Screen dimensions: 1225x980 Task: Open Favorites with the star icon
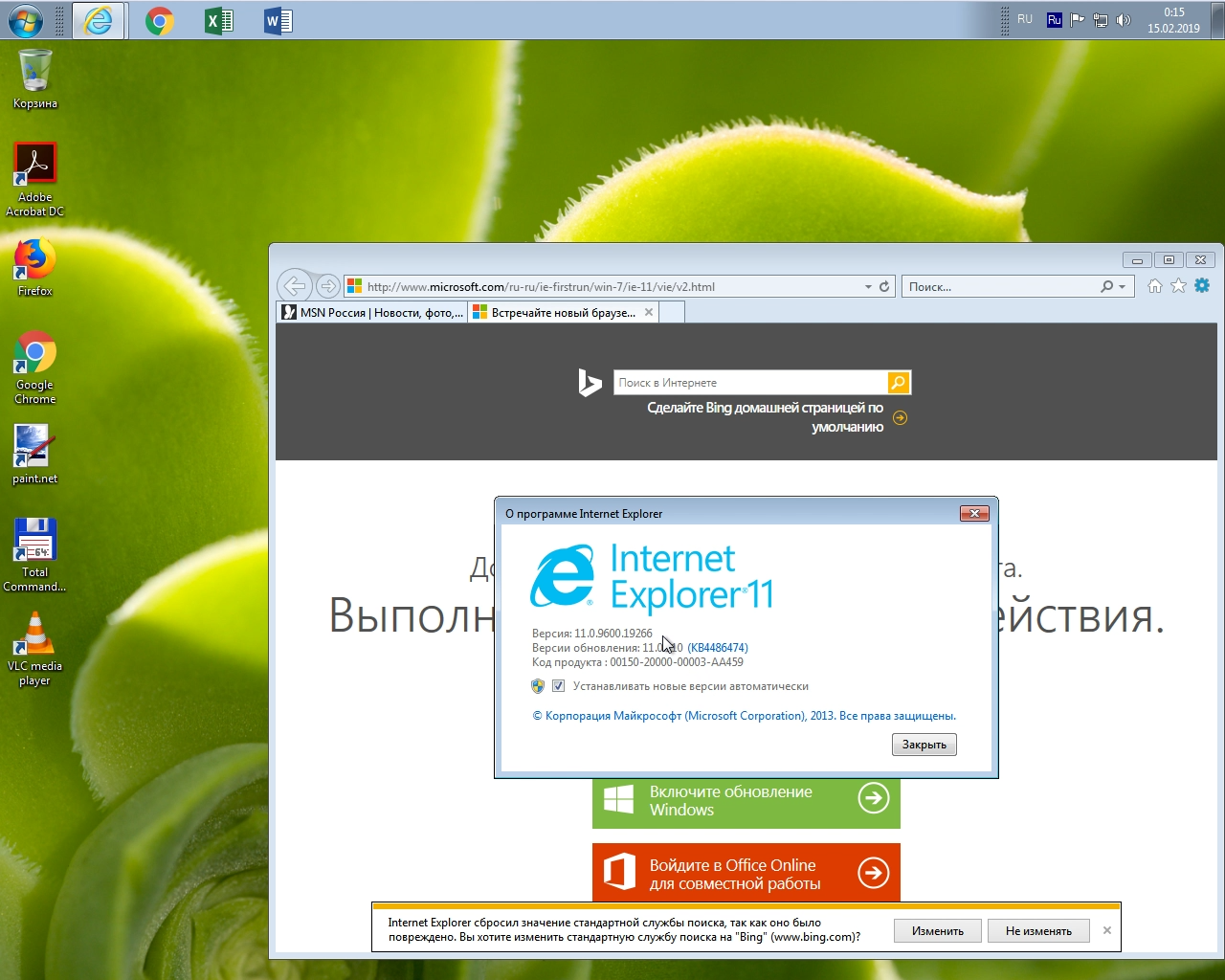point(1178,285)
